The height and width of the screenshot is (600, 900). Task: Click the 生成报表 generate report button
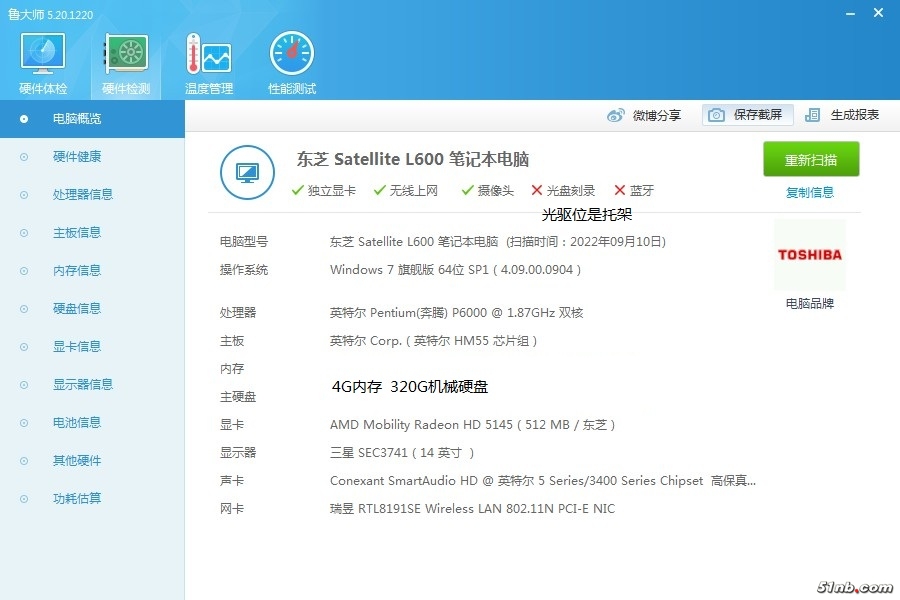pos(842,115)
